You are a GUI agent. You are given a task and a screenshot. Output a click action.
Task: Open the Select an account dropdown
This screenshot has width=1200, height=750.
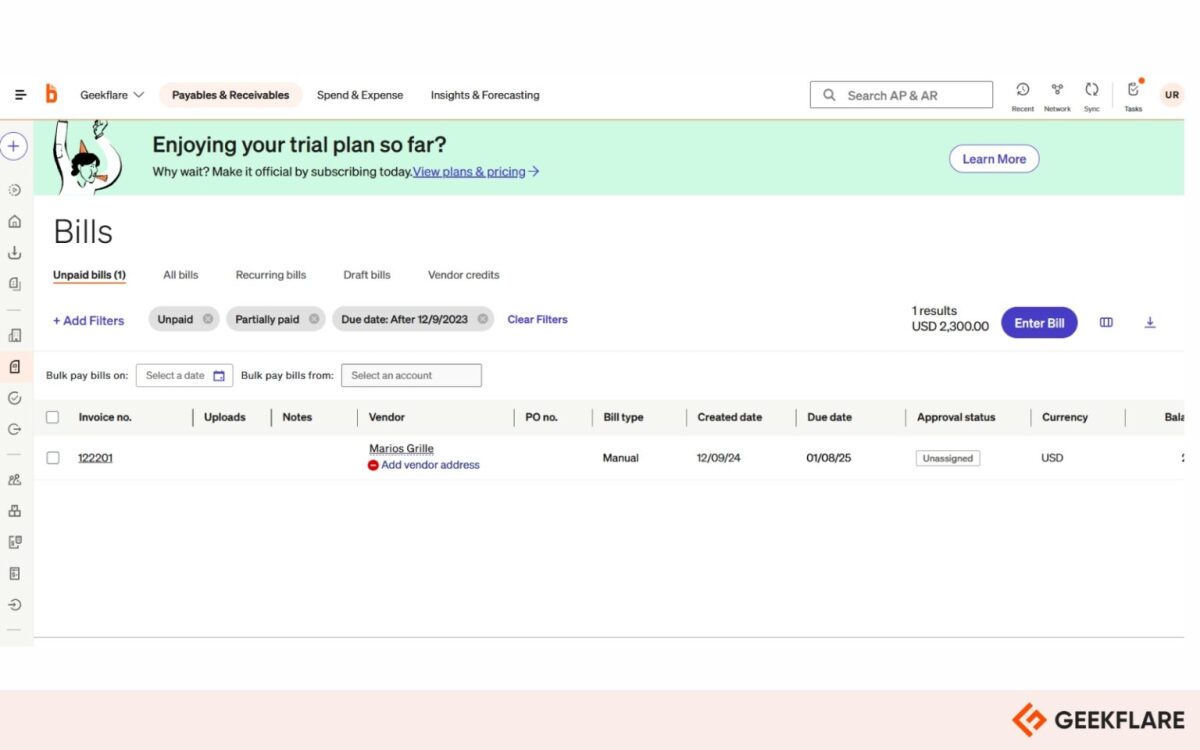point(411,376)
